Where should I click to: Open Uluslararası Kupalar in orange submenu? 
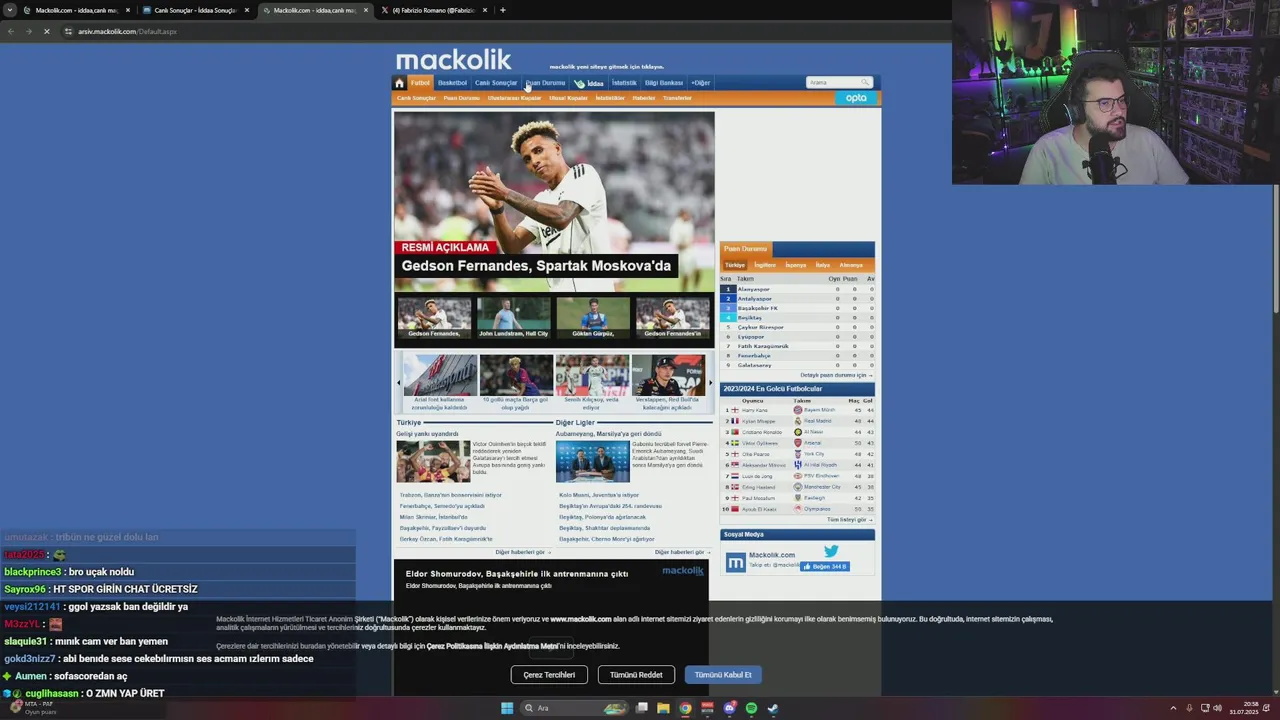click(514, 98)
